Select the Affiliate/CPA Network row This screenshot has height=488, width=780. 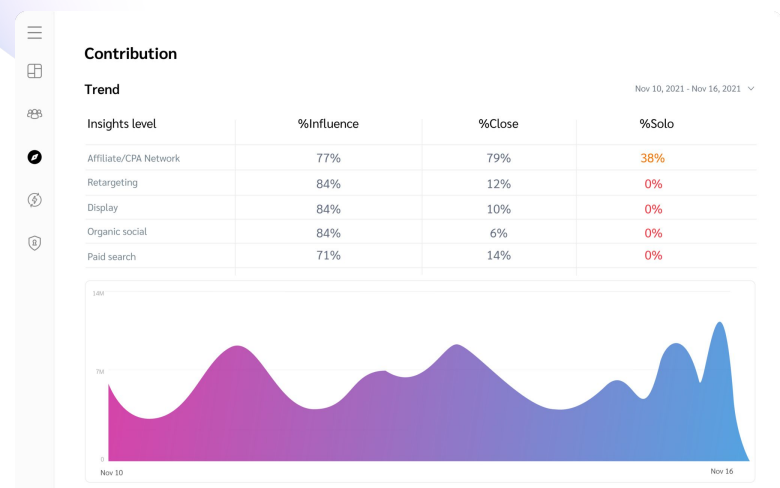click(133, 158)
